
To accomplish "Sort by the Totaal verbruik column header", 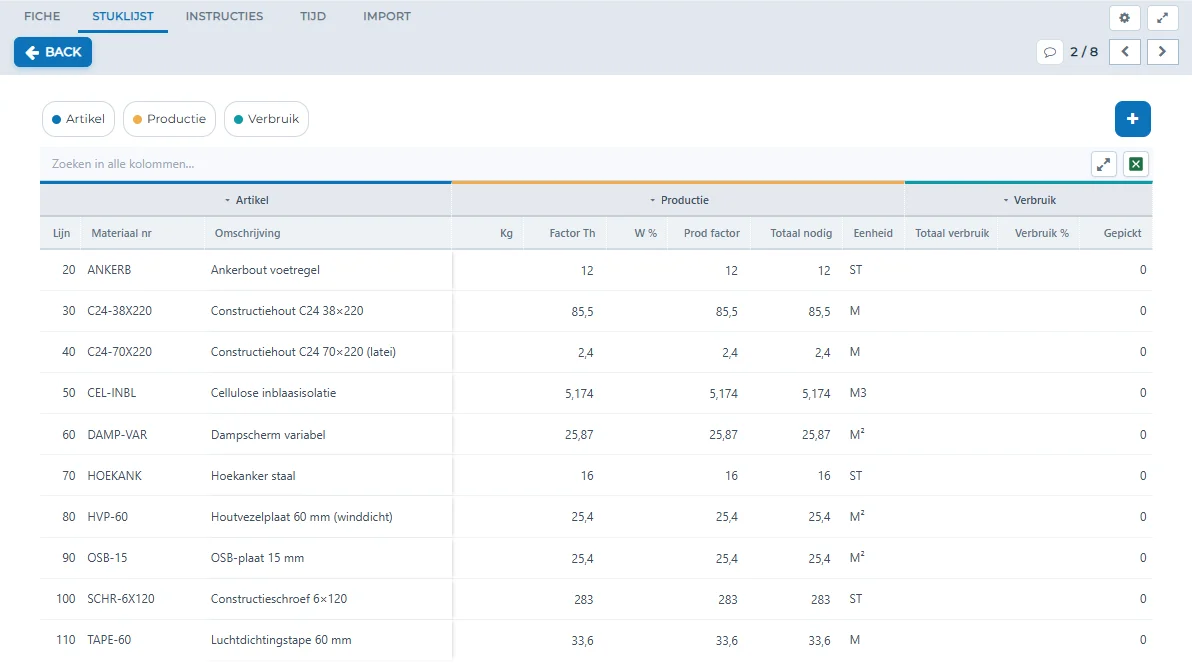I will pos(952,233).
